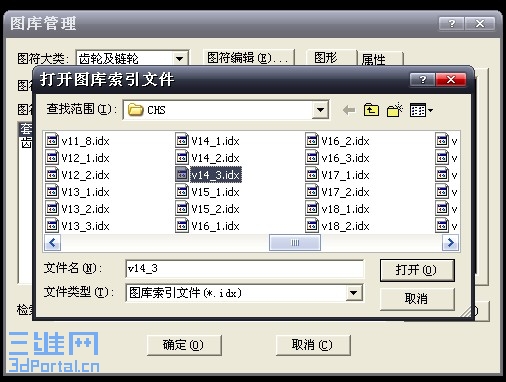This screenshot has width=506, height=382.
Task: Open the view menu icon
Action: pyautogui.click(x=421, y=110)
